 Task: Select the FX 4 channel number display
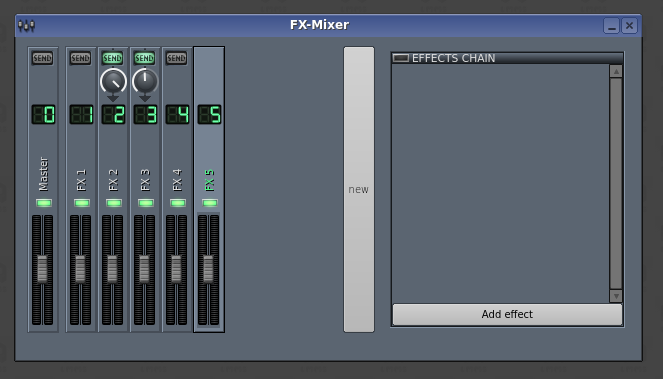[x=177, y=115]
